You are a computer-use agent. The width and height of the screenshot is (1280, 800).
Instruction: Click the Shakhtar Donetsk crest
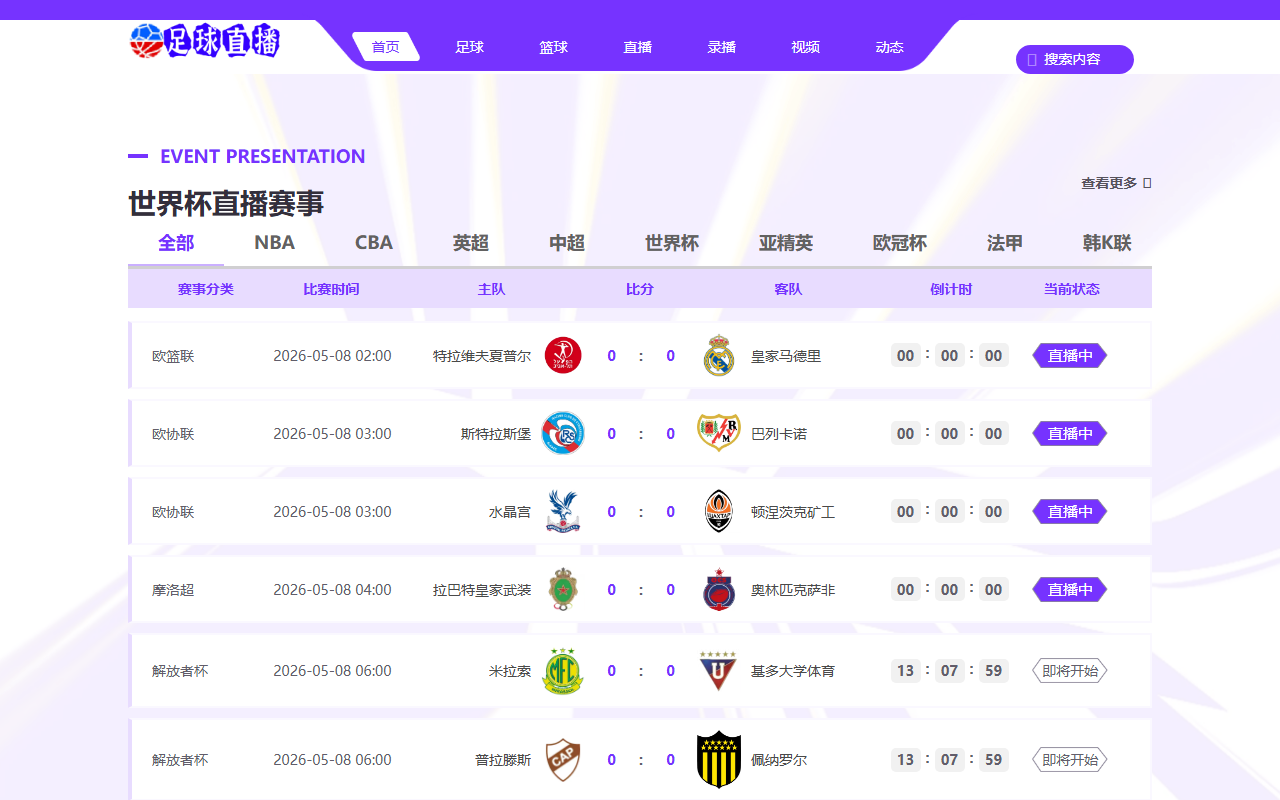point(719,511)
